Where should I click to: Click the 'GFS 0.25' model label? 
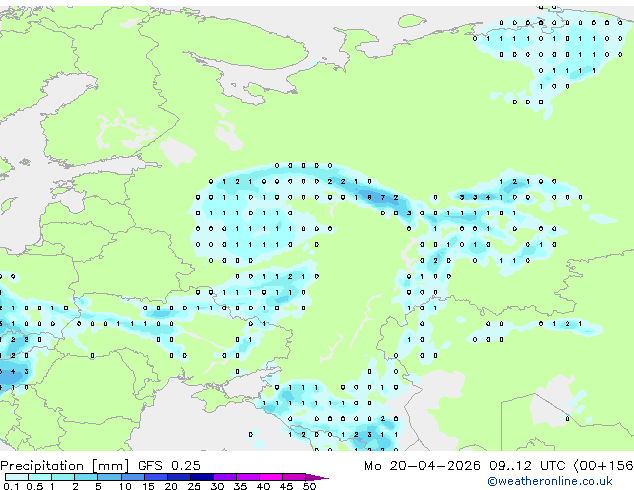tap(169, 466)
